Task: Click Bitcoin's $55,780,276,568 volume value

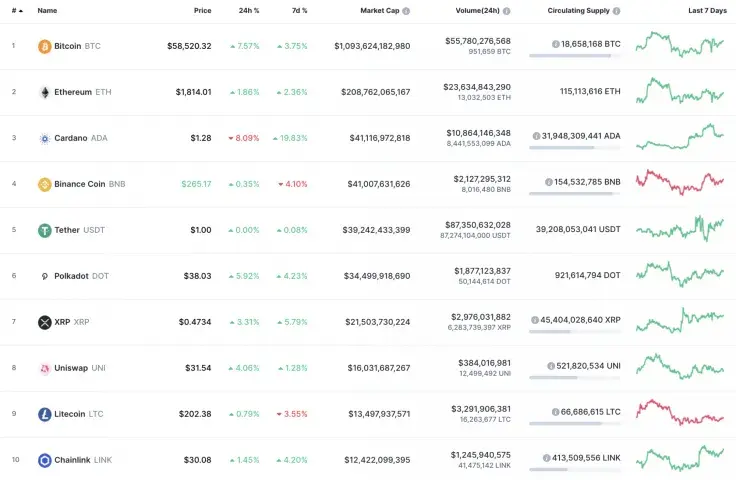Action: pos(477,41)
